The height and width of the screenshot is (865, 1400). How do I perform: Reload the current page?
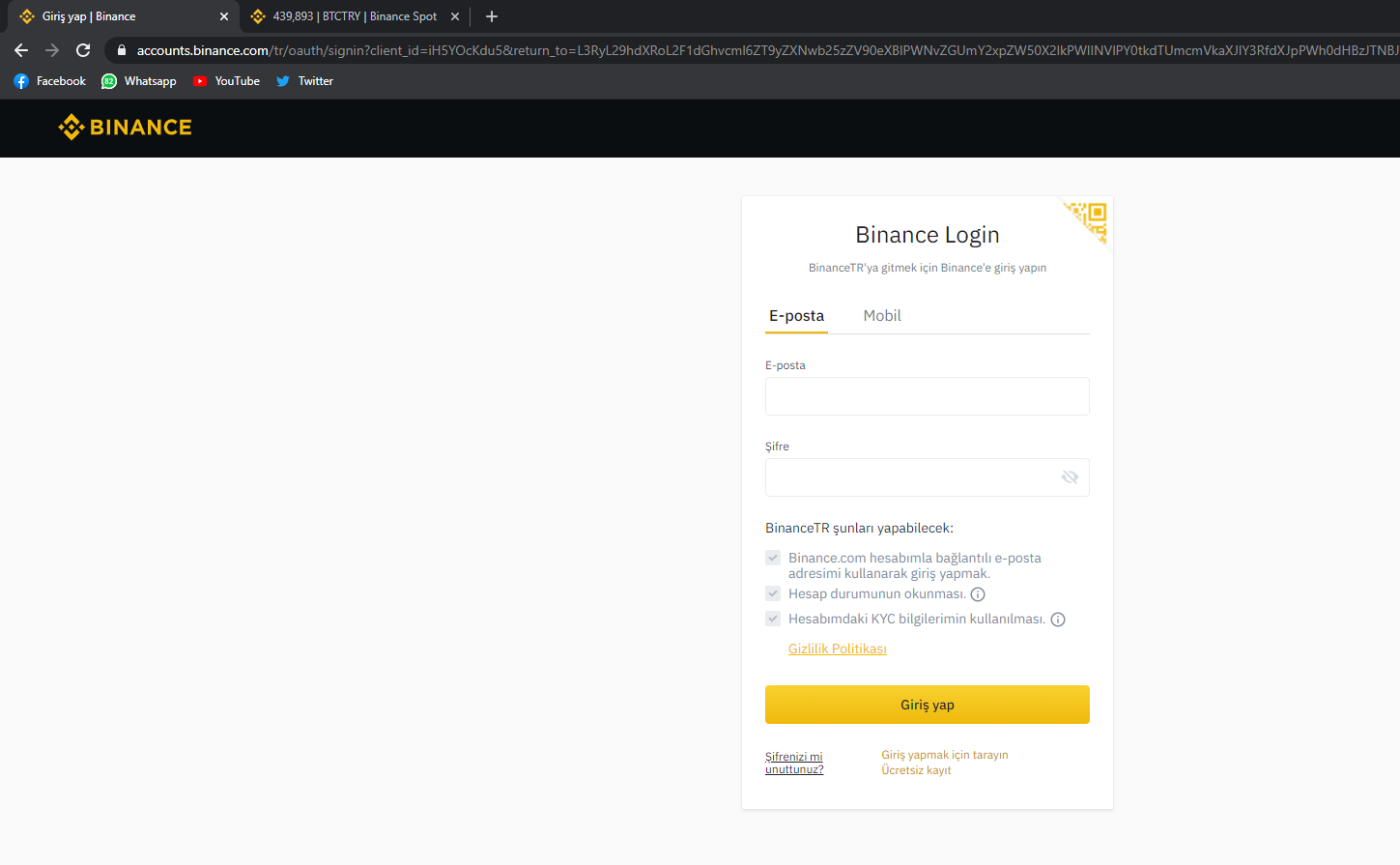(x=83, y=50)
